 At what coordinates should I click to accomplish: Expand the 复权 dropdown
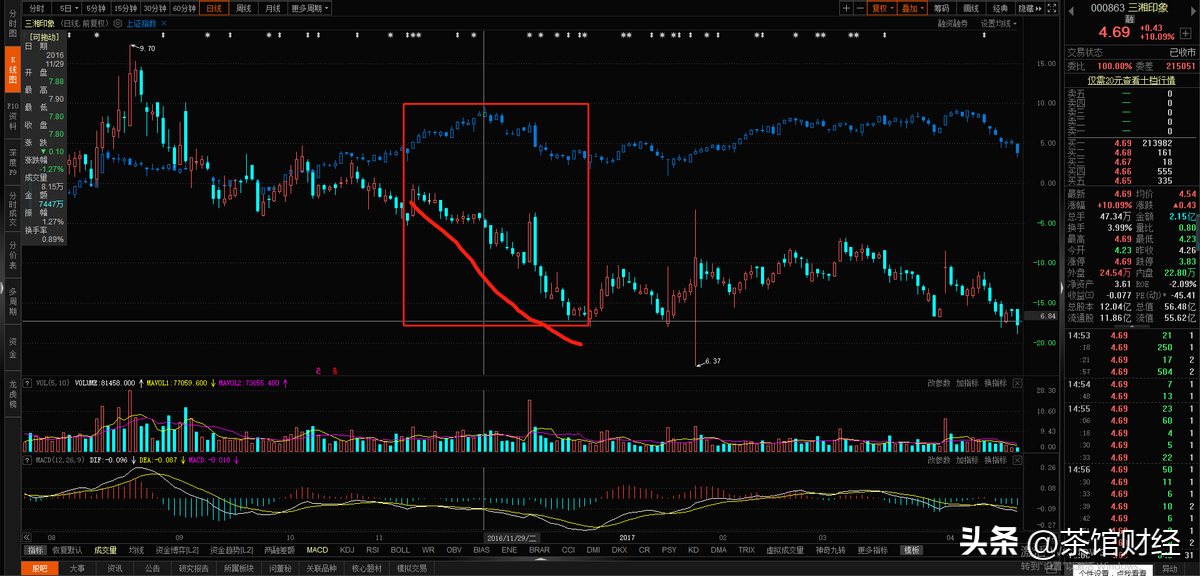(x=882, y=8)
